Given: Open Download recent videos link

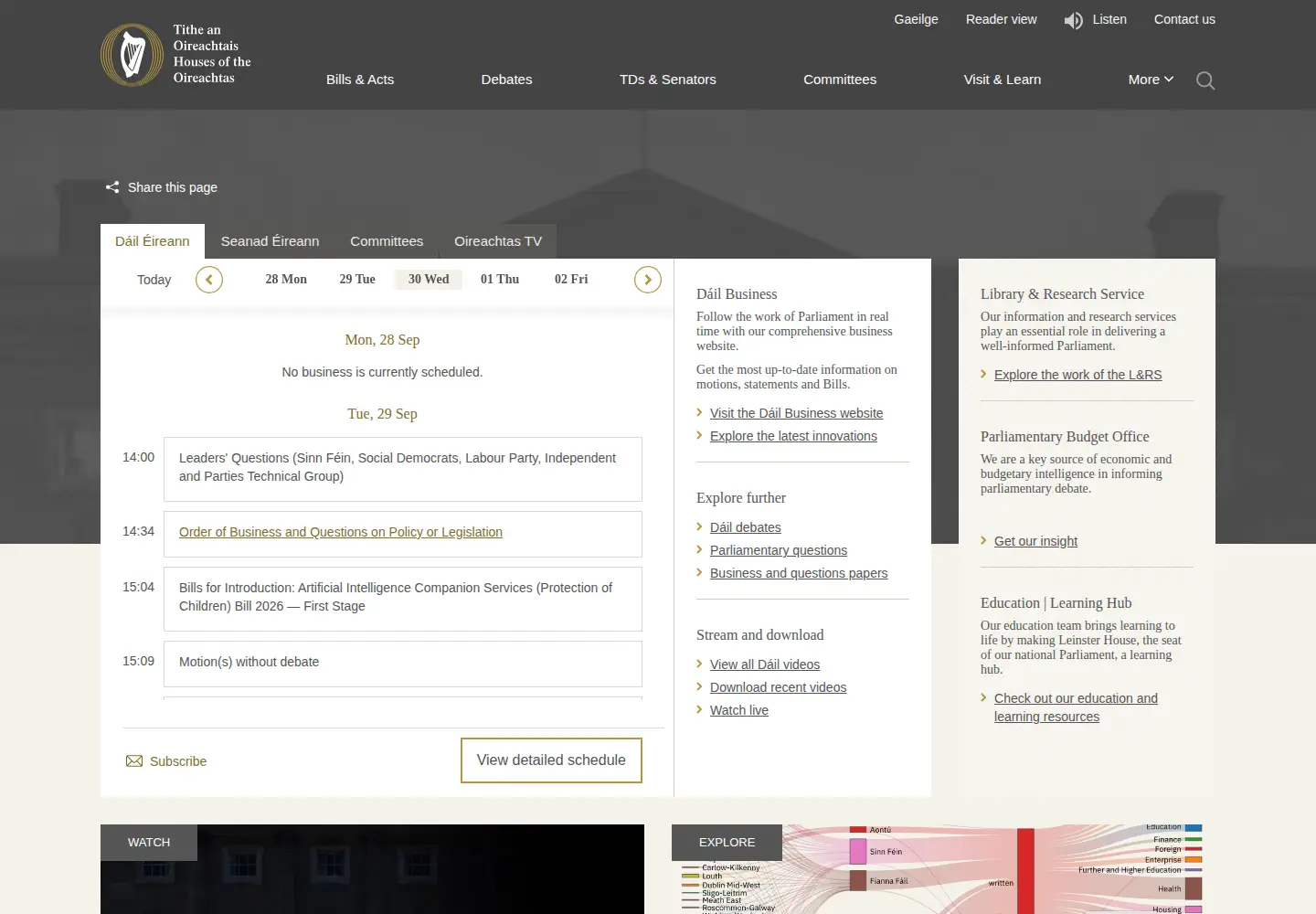Looking at the screenshot, I should click(x=778, y=687).
